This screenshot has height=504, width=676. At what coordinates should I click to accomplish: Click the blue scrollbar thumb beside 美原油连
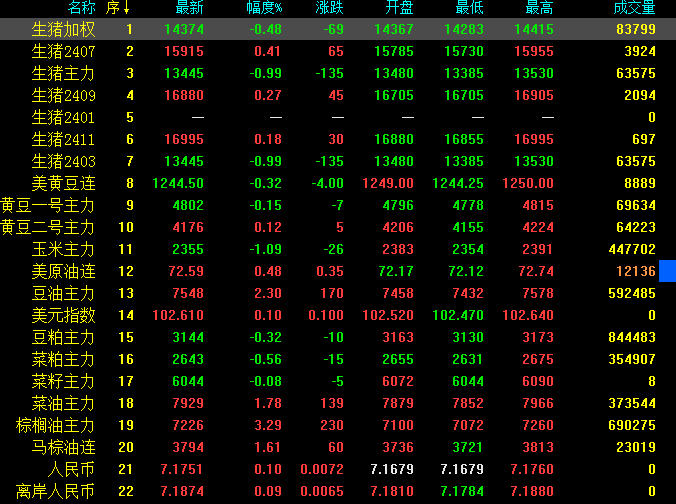tap(667, 271)
